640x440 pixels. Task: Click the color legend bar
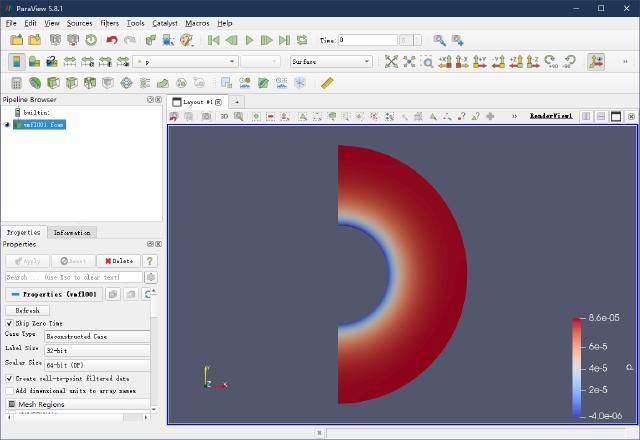(577, 367)
